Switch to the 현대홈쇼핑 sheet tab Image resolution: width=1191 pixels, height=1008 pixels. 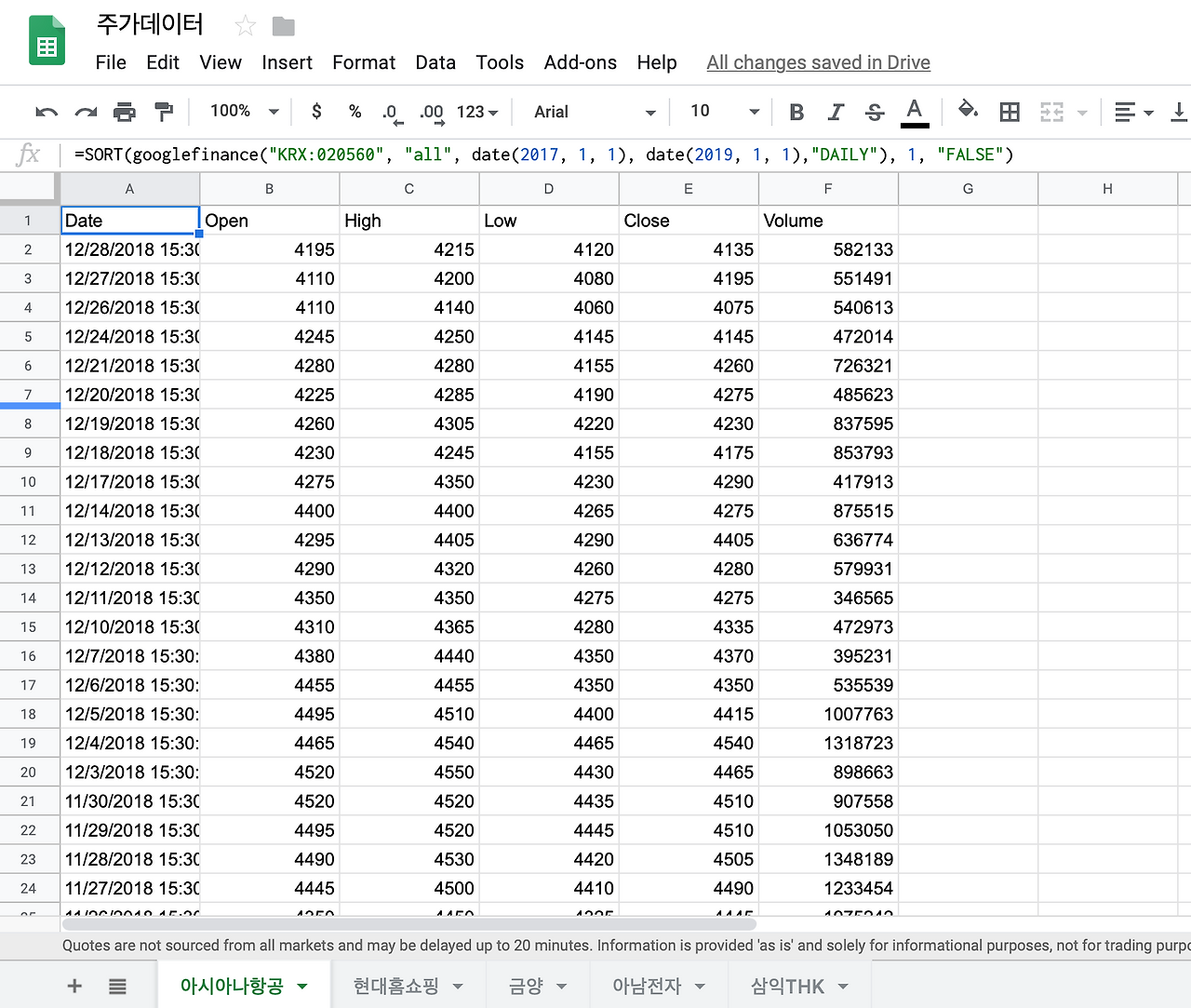click(396, 986)
